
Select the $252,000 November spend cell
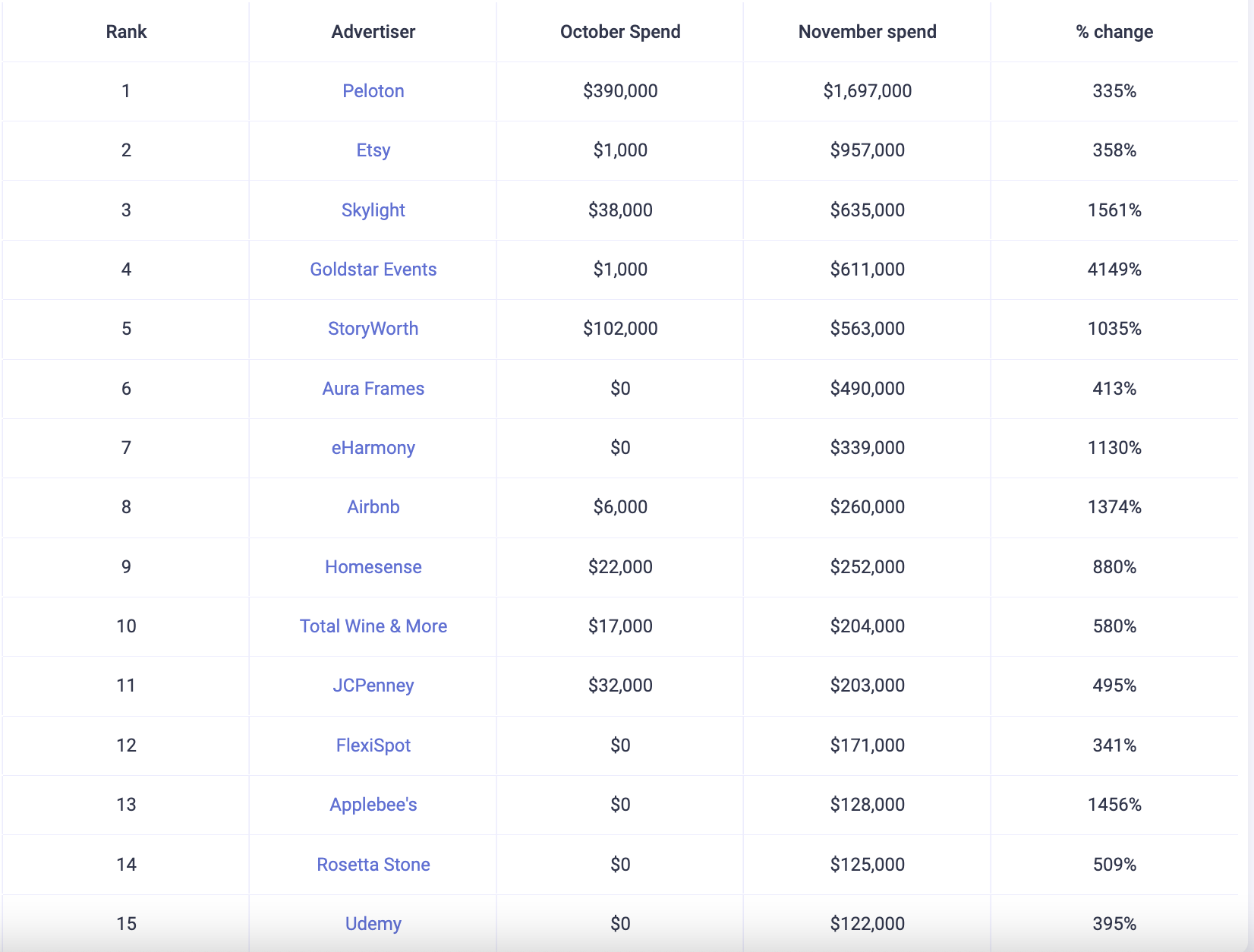(x=868, y=567)
